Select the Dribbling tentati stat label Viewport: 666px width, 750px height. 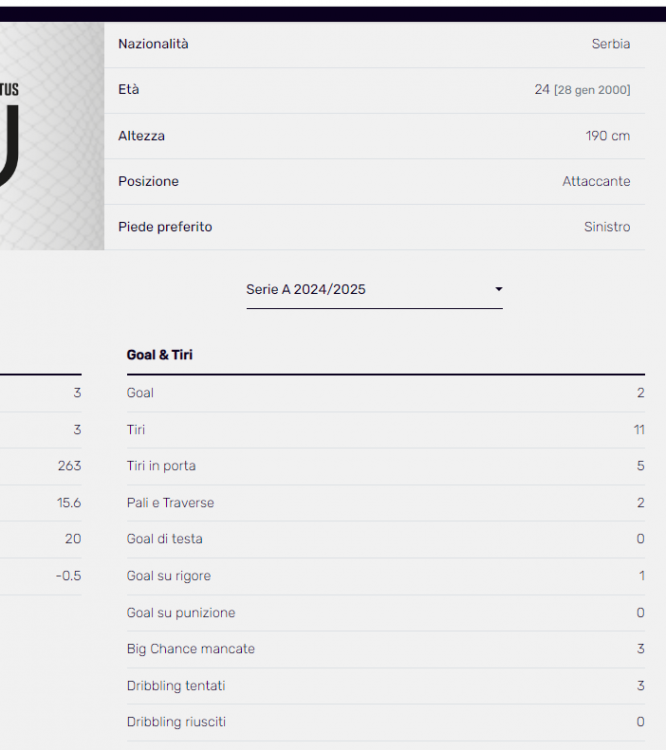176,686
